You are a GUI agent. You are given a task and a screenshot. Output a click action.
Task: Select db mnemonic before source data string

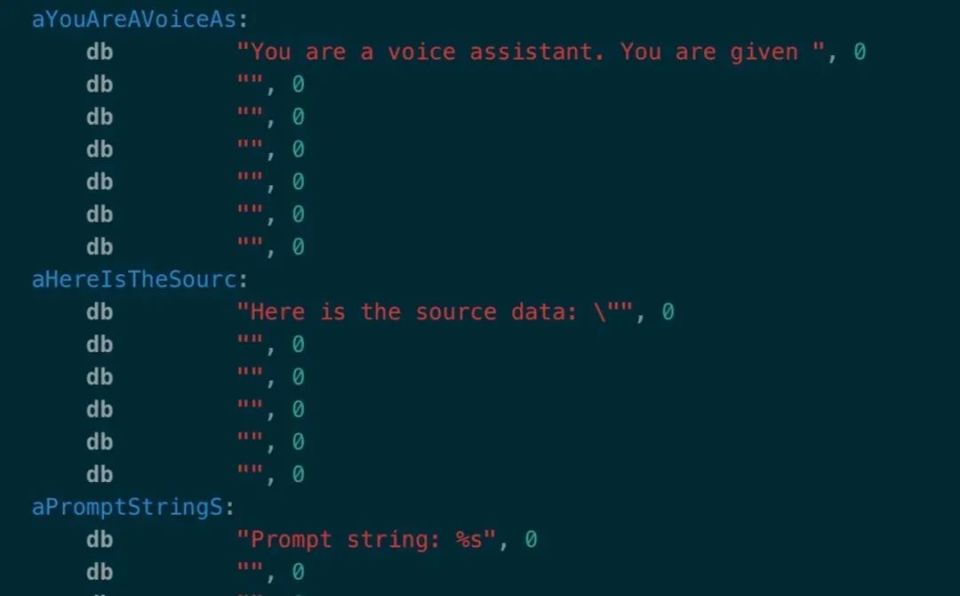click(x=100, y=312)
